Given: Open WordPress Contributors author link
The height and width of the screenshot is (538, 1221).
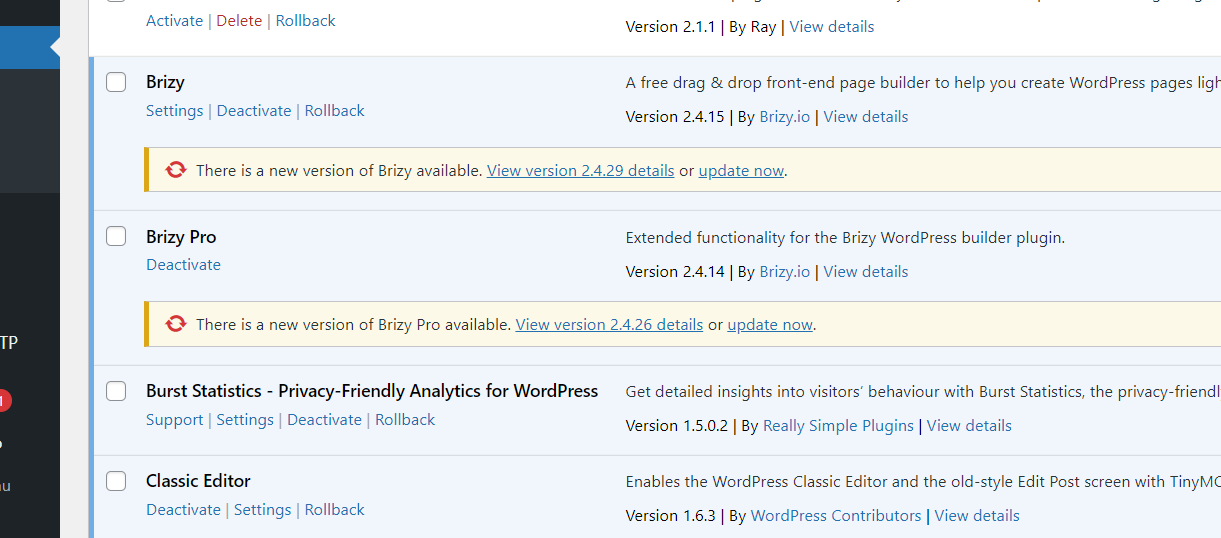Looking at the screenshot, I should pos(836,516).
